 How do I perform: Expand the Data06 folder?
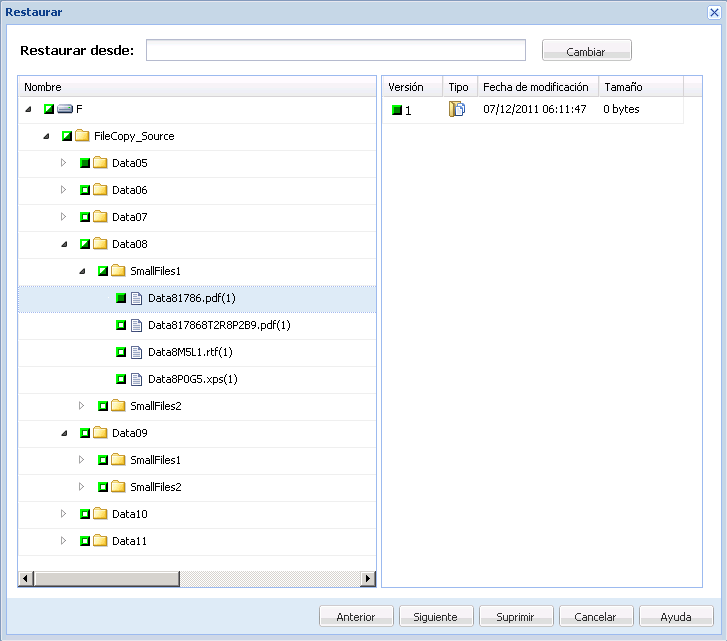(x=64, y=190)
